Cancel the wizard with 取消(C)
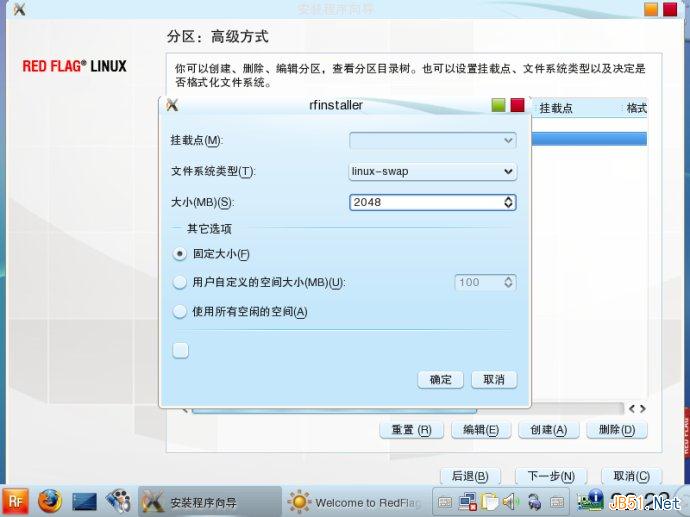Screen dimensions: 690x517 click(x=631, y=476)
